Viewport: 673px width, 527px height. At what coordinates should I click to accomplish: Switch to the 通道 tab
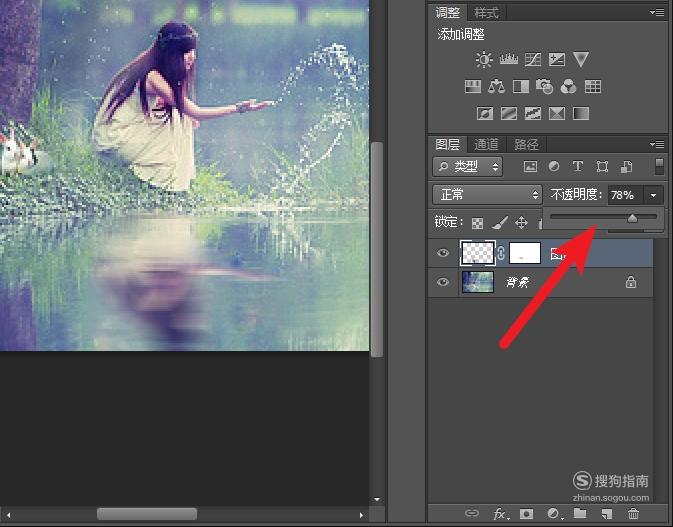coord(486,144)
